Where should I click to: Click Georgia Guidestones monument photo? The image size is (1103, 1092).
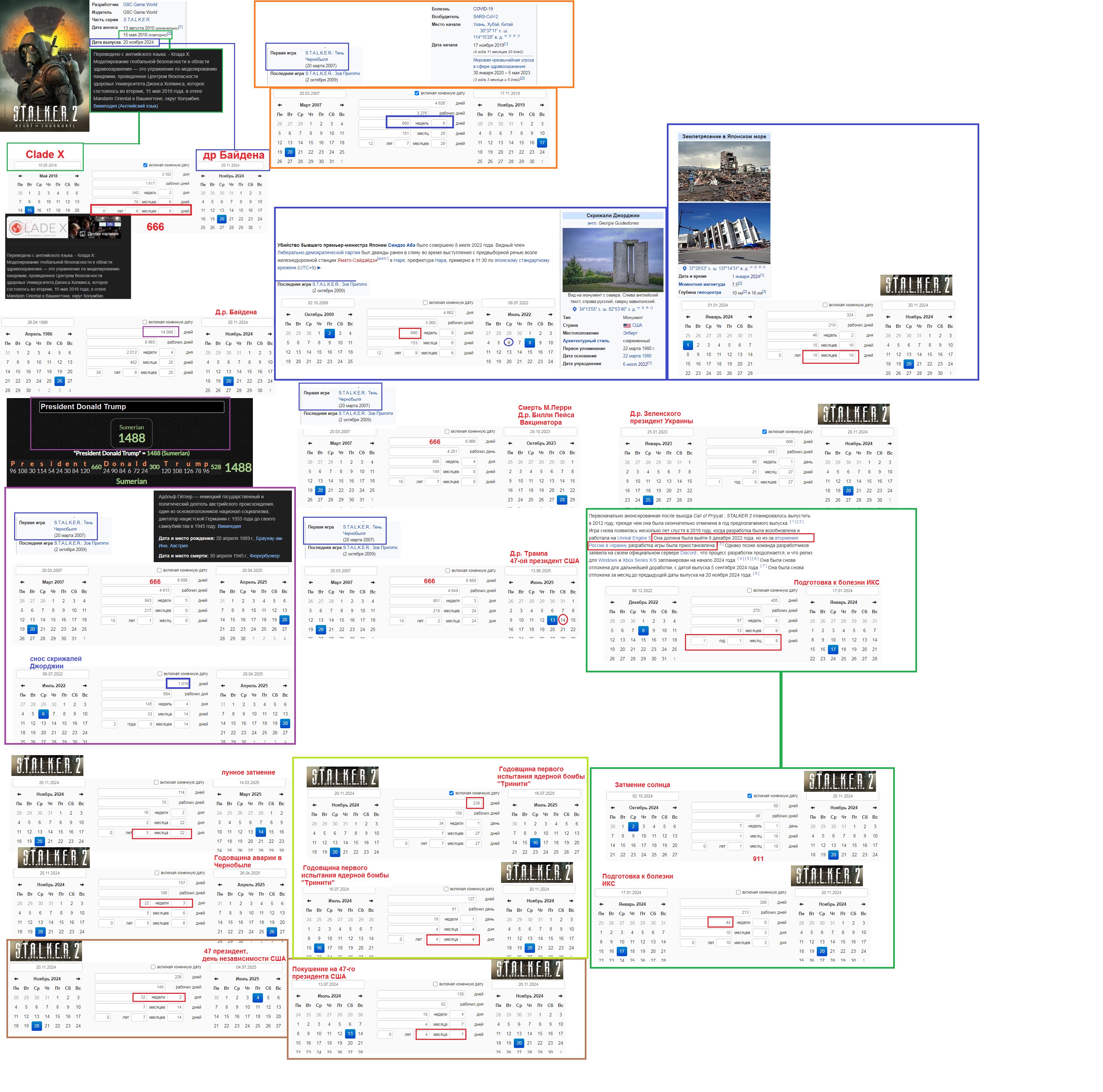[613, 260]
